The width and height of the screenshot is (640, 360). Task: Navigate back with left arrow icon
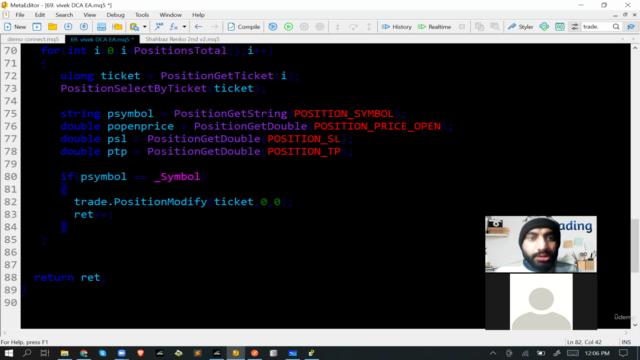pos(198,27)
